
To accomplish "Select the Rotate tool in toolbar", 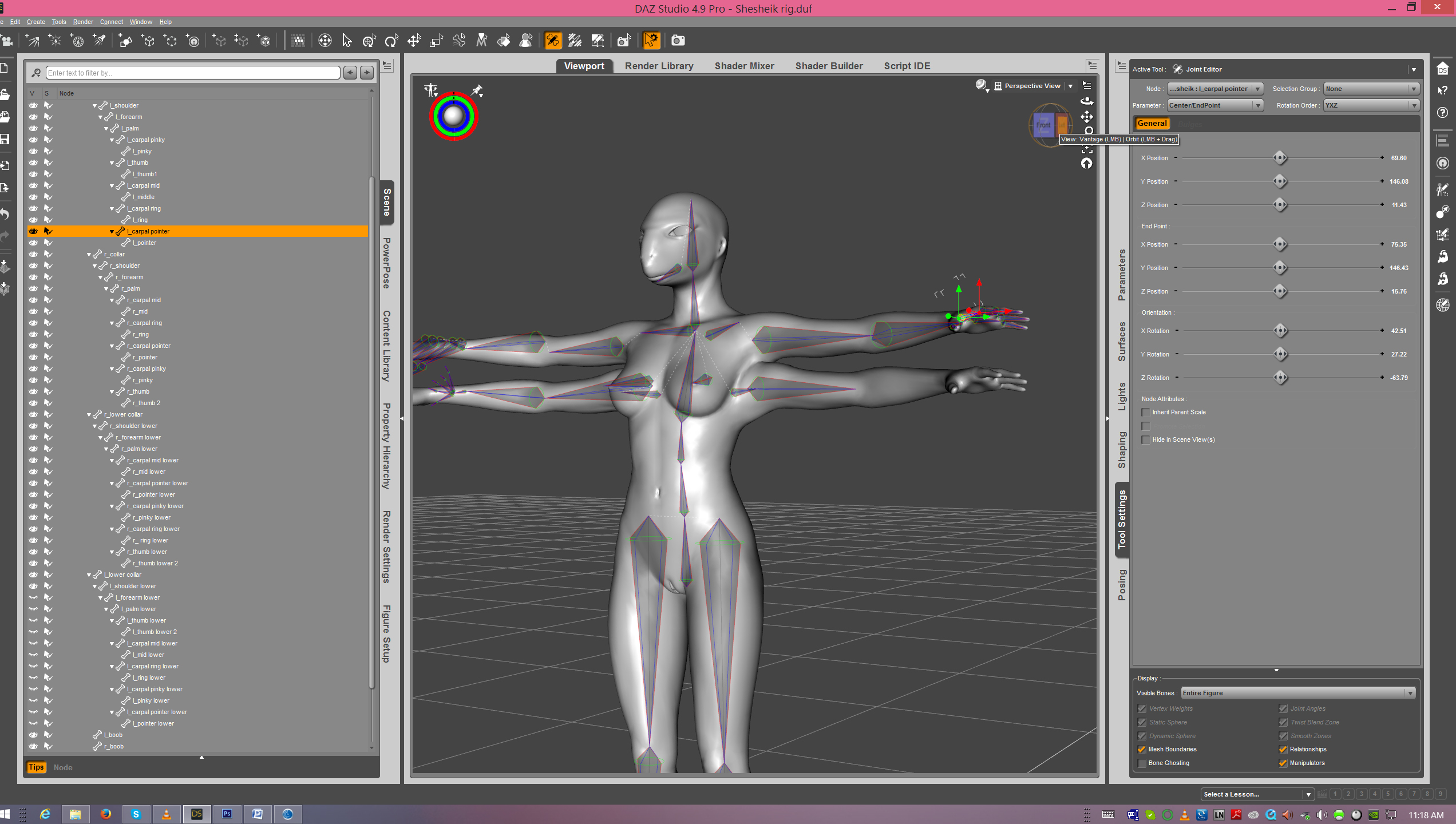I will [391, 41].
